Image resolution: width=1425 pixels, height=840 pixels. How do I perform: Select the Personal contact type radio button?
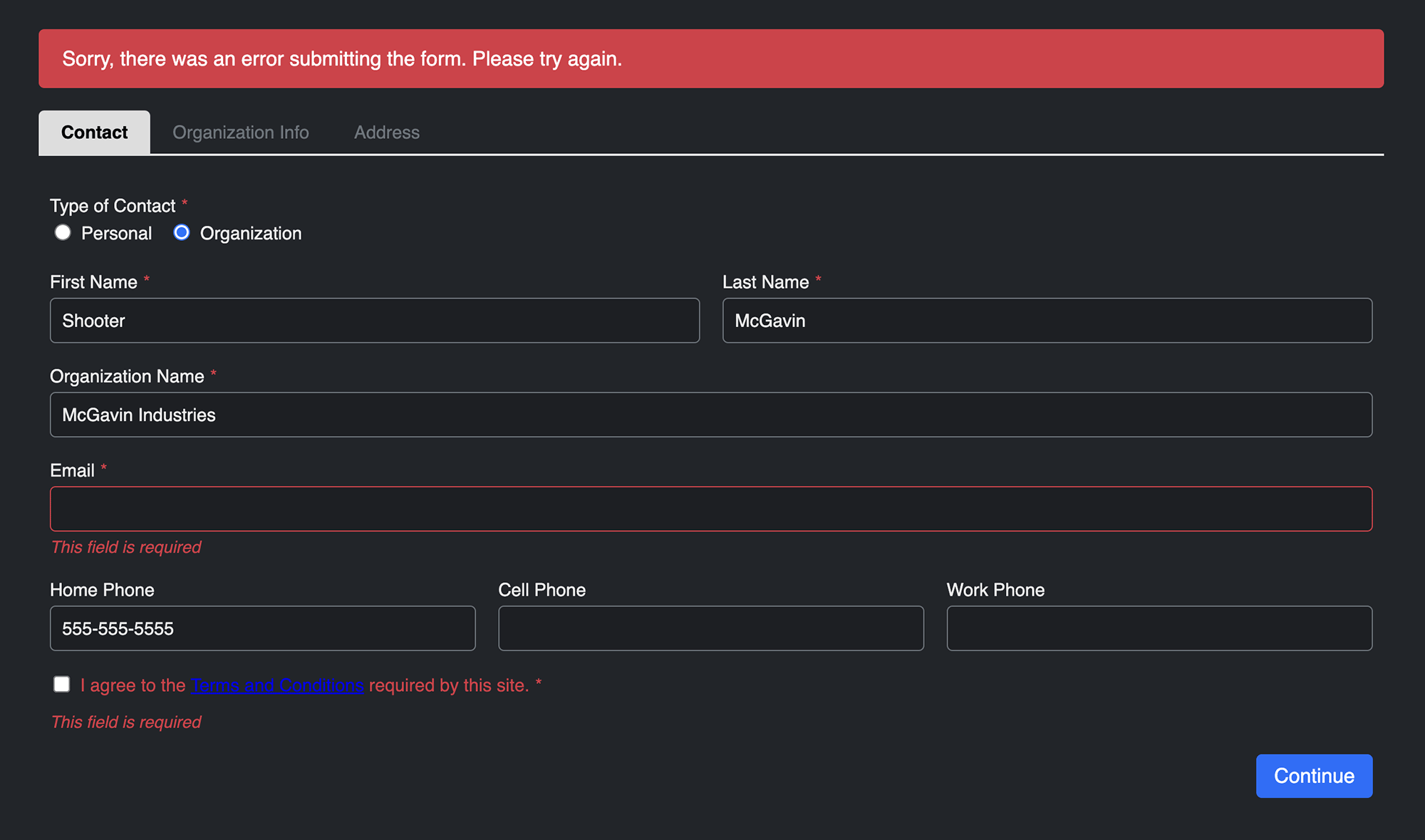tap(63, 232)
